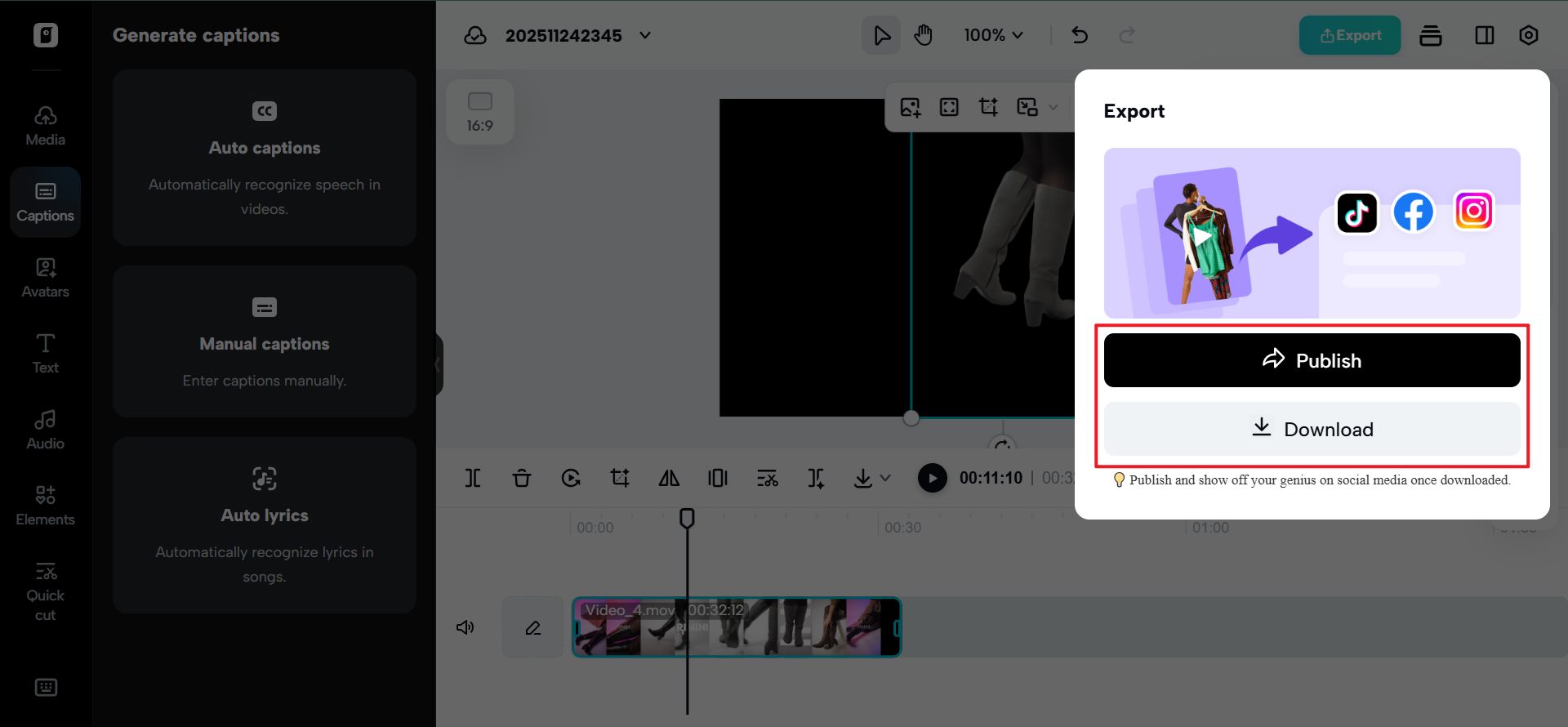Undo the last action
The height and width of the screenshot is (727, 1568).
[x=1080, y=35]
